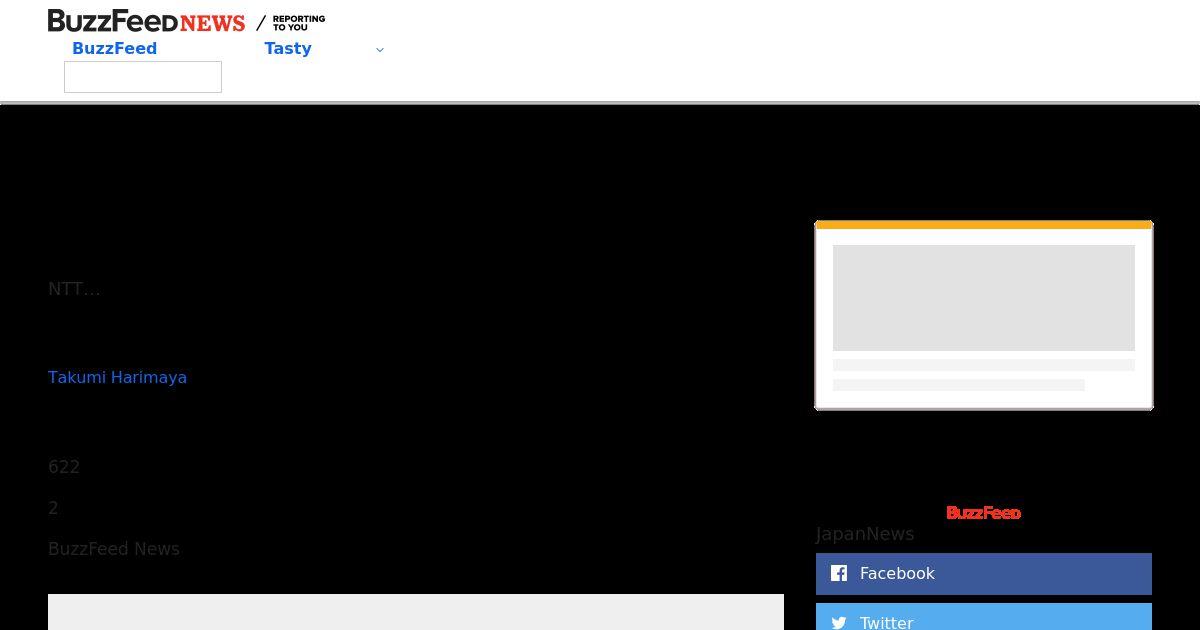Open the JapanNews sidebar text
1200x630 pixels.
pyautogui.click(x=865, y=534)
